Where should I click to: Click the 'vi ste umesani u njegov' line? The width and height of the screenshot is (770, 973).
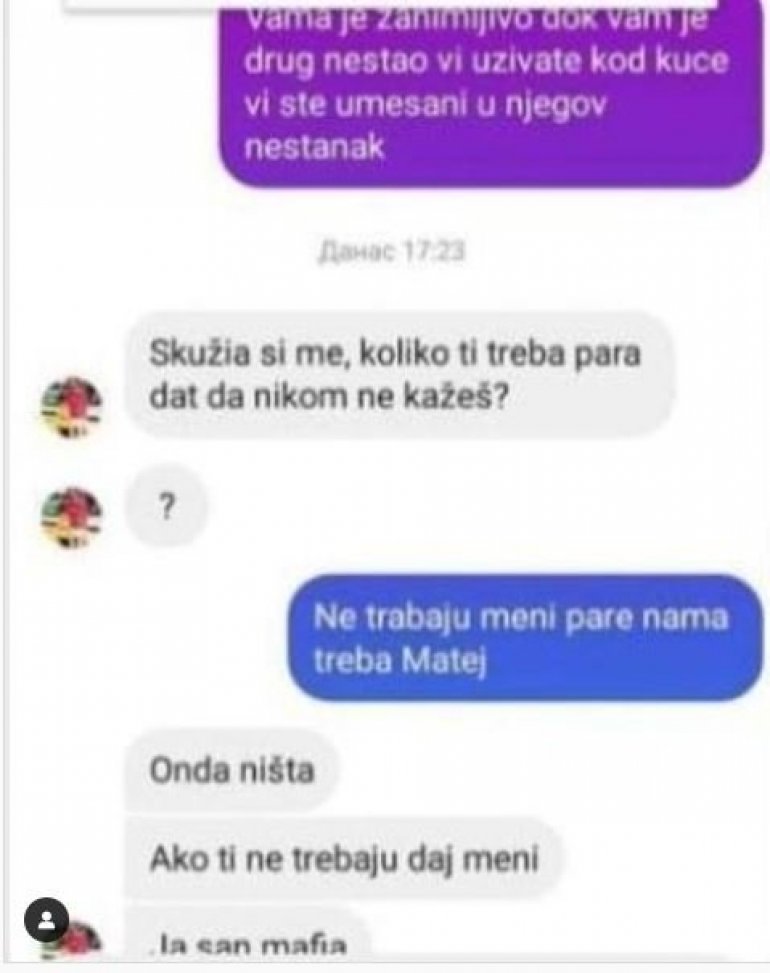click(424, 105)
